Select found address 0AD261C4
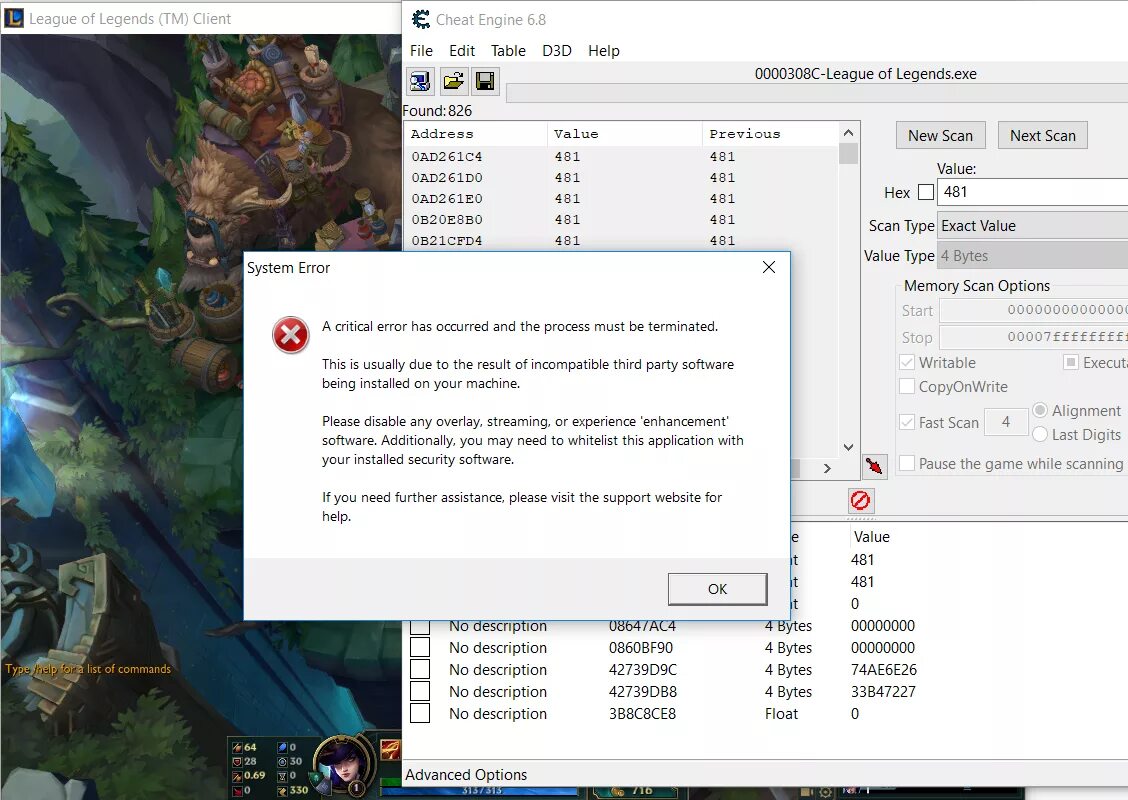The image size is (1128, 800). pyautogui.click(x=622, y=156)
